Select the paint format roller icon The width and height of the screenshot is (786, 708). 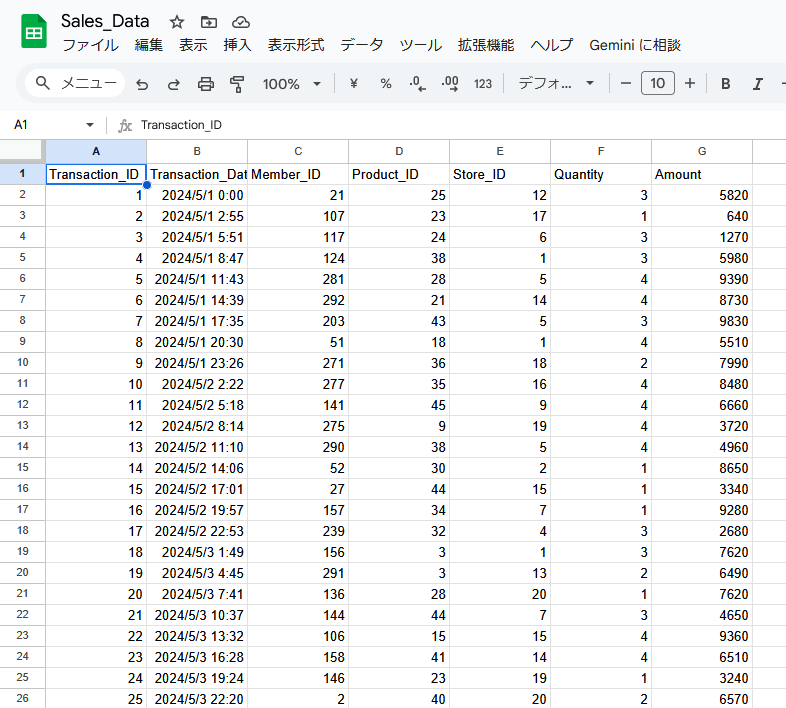point(237,84)
